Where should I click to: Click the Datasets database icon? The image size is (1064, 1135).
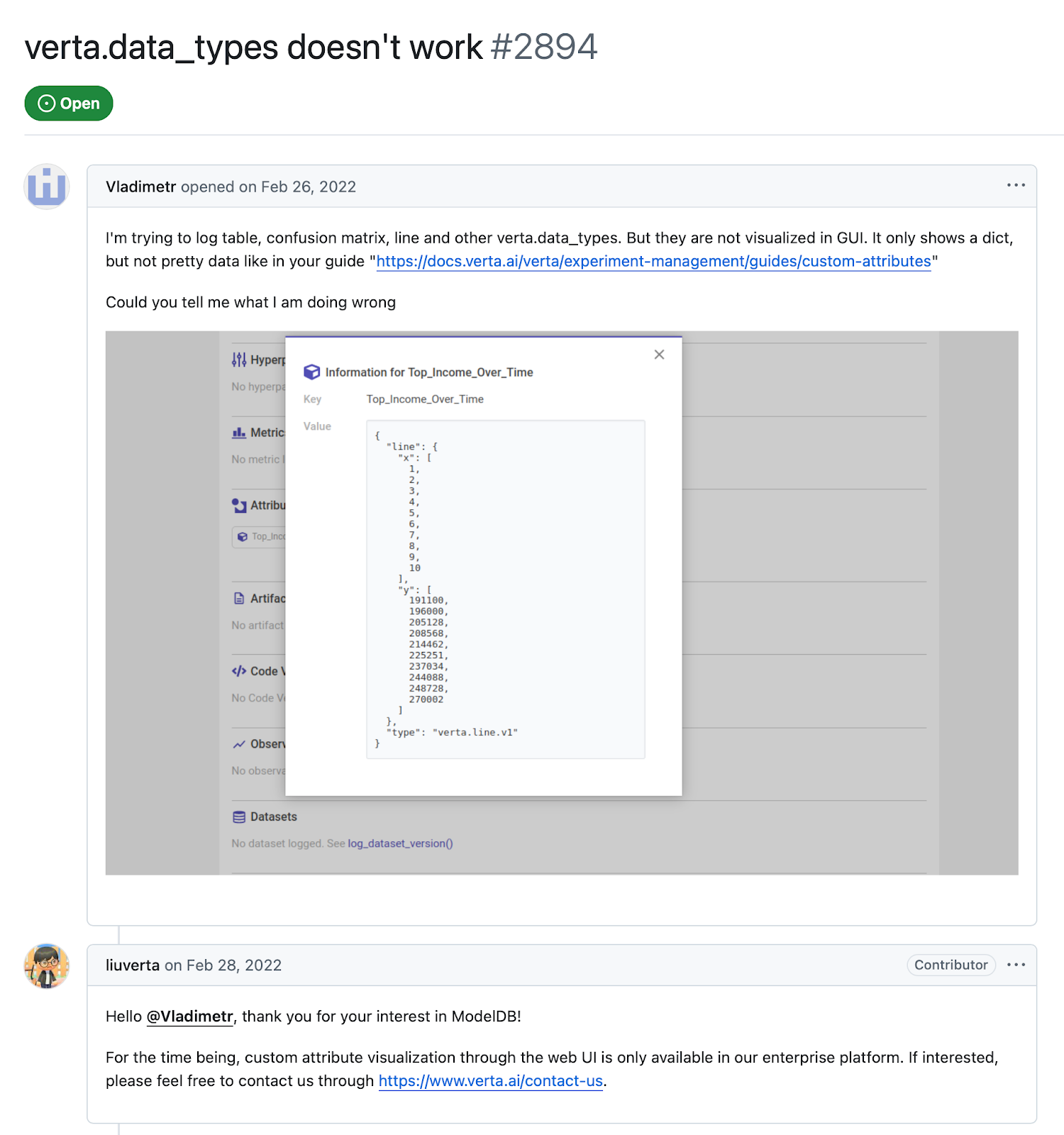point(239,817)
